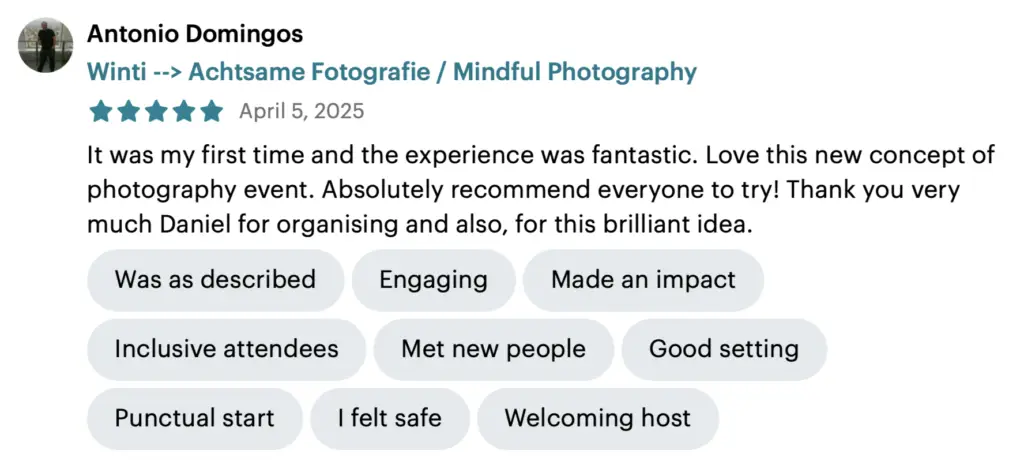Click the first rating star
Screen dimensions: 1024x472
click(x=101, y=111)
